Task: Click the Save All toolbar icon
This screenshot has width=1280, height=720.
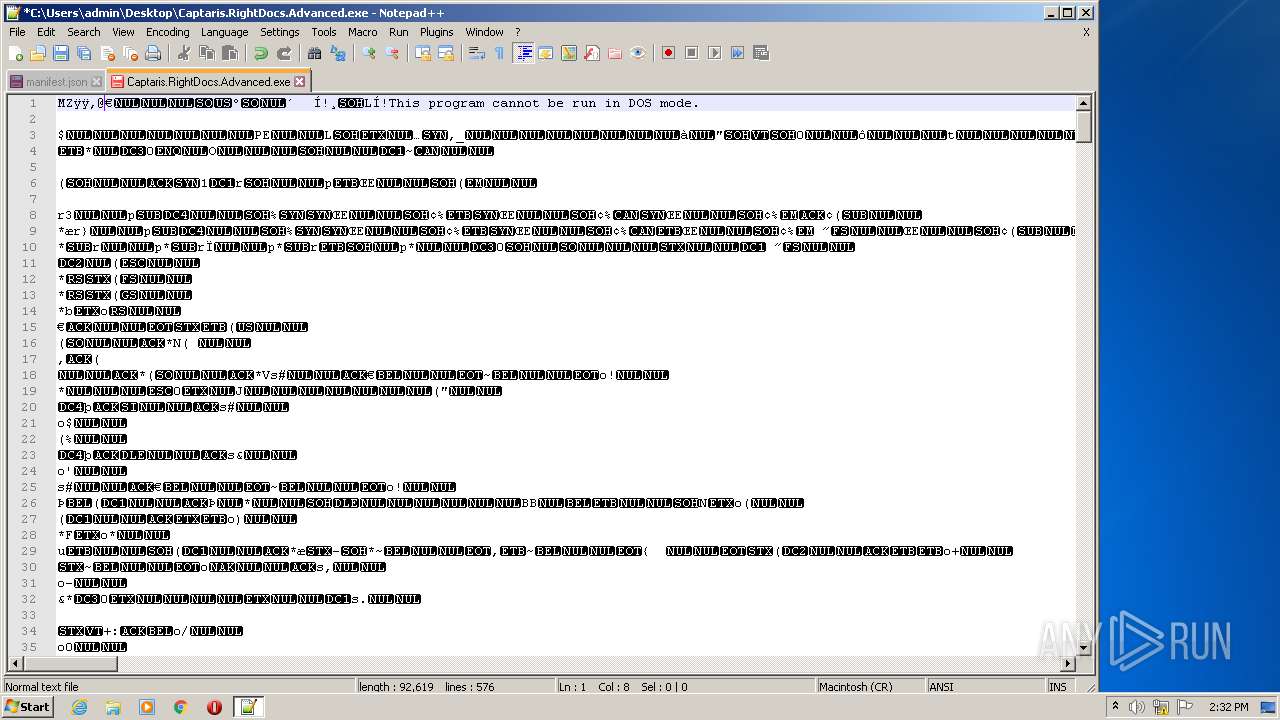Action: click(x=84, y=53)
